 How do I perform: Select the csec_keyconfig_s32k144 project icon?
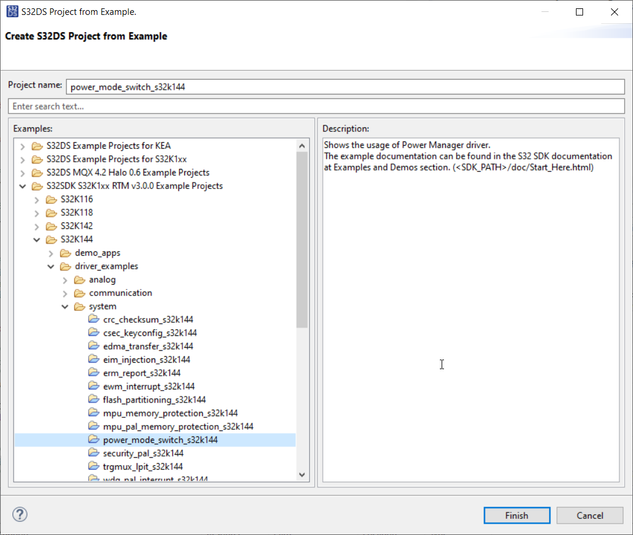[94, 333]
